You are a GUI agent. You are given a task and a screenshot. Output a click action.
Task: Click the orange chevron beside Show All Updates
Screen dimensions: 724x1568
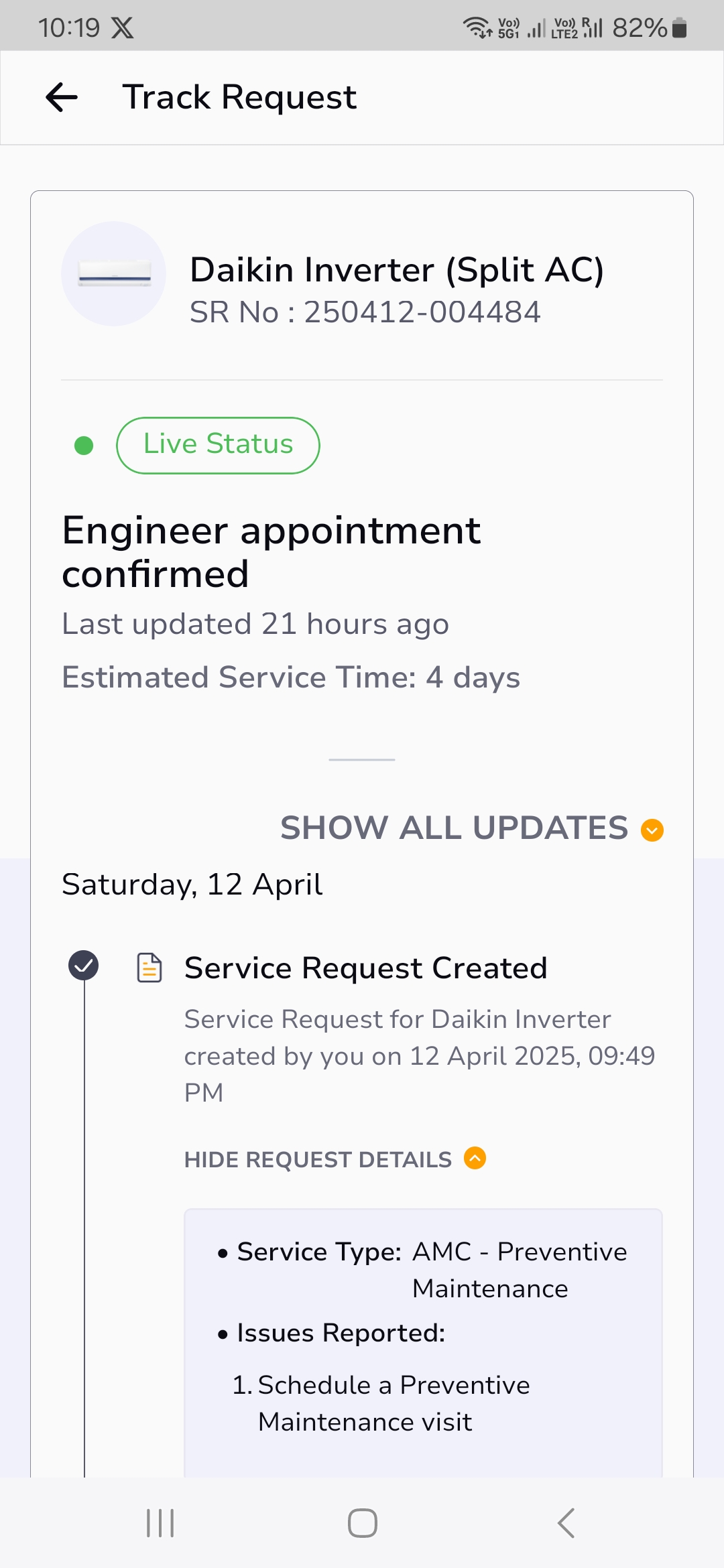tap(652, 830)
